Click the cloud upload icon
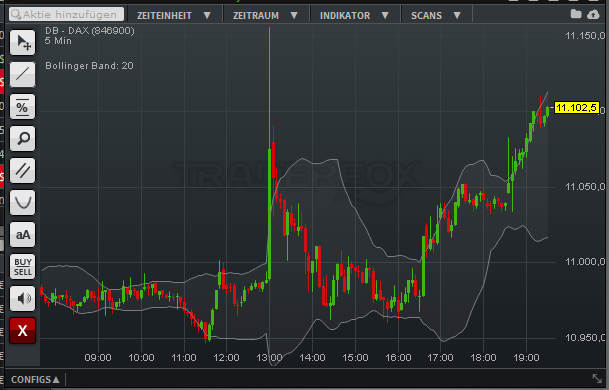 click(x=593, y=14)
